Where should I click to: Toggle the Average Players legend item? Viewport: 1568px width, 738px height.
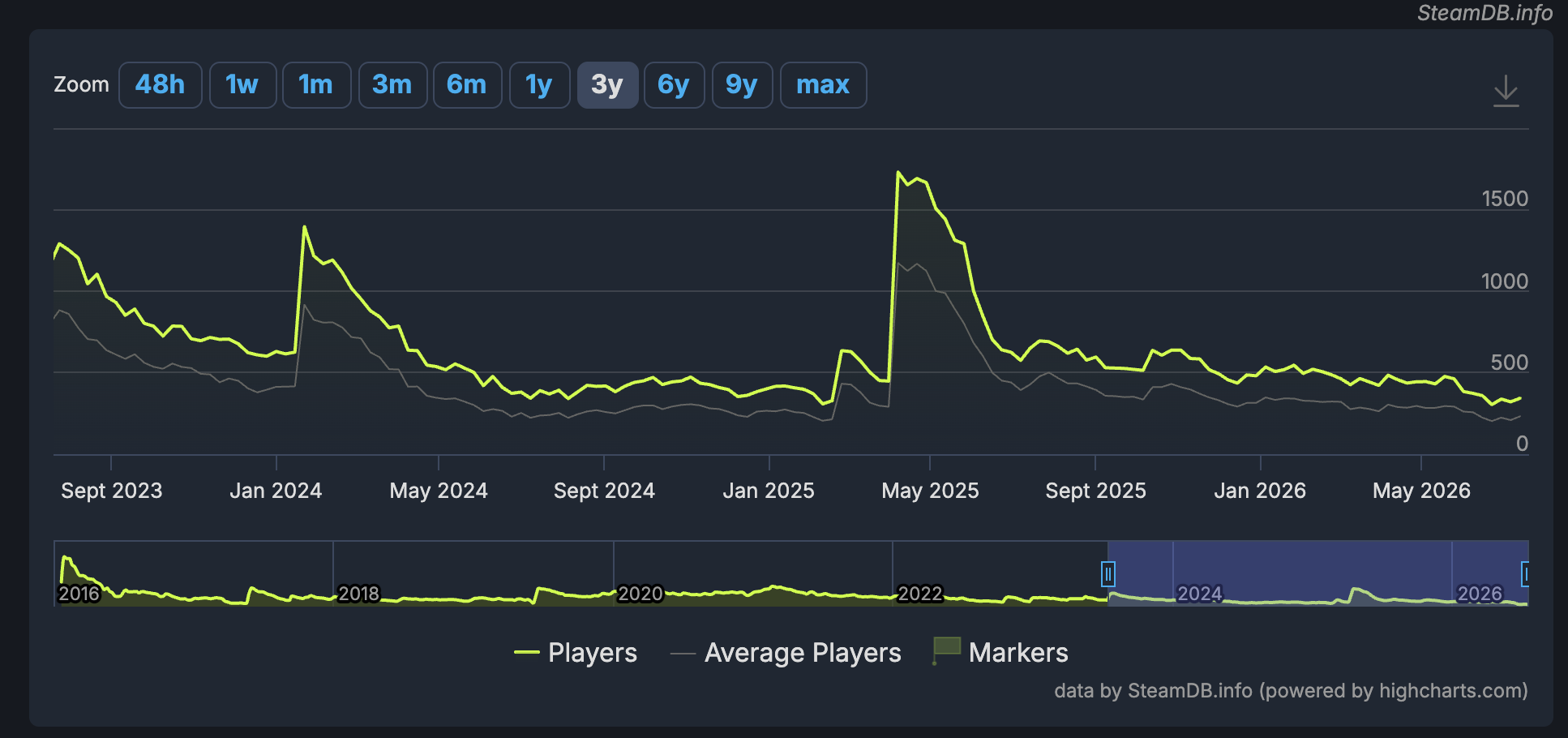point(786,653)
